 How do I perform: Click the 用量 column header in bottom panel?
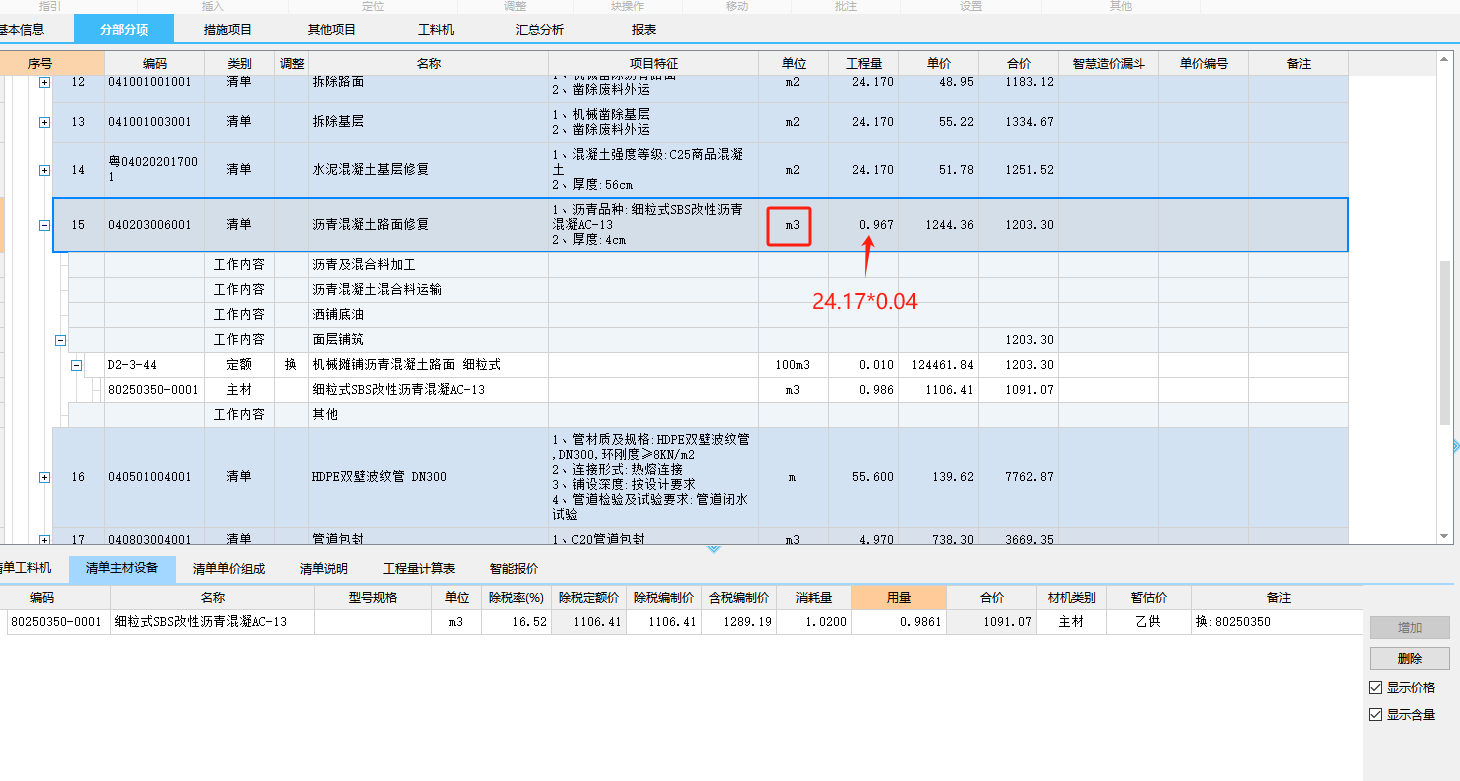pyautogui.click(x=899, y=598)
